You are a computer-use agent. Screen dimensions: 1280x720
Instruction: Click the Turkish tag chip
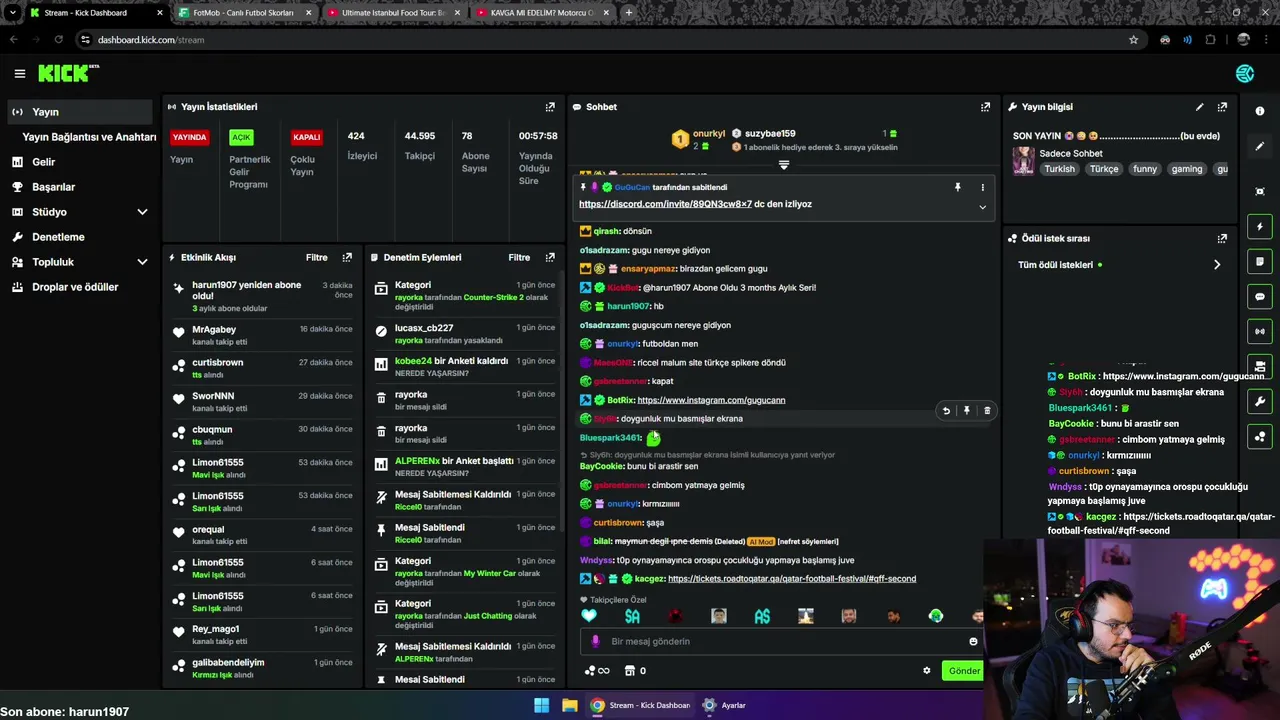[x=1059, y=169]
